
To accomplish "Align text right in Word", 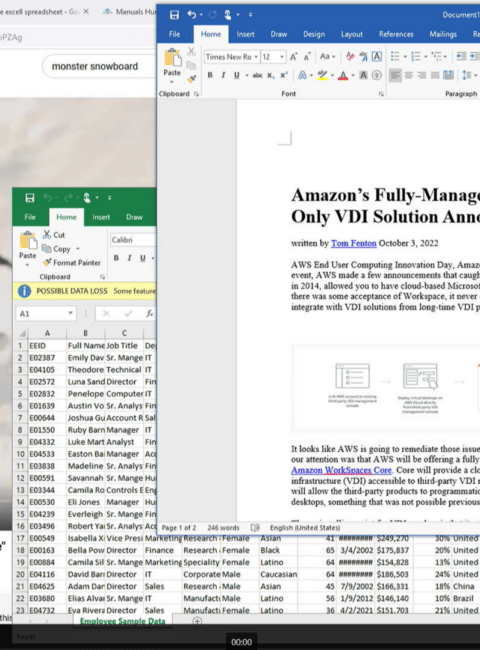I will click(x=422, y=75).
